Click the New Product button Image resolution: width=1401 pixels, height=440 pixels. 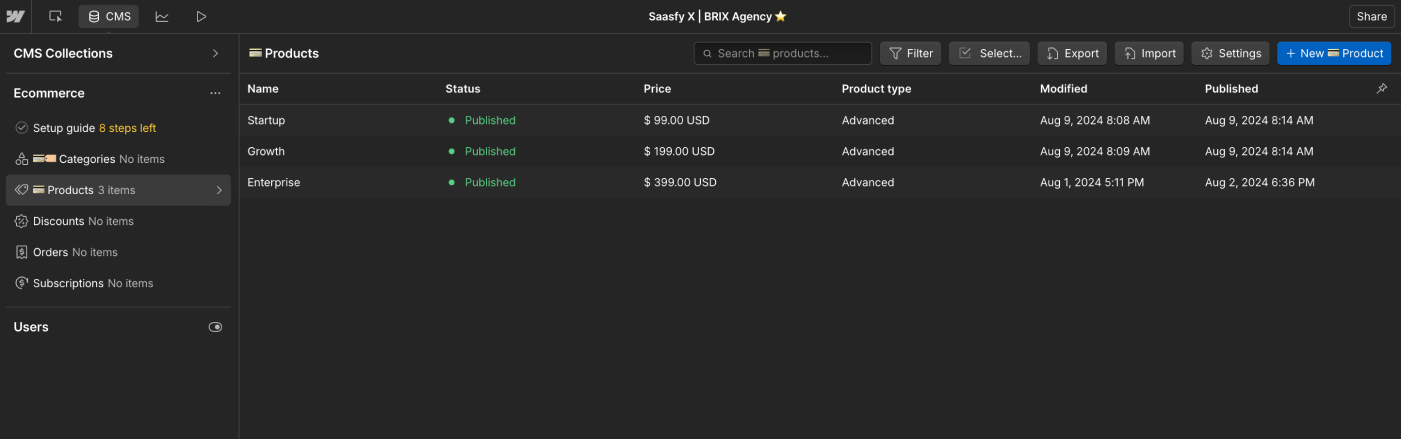(x=1333, y=53)
